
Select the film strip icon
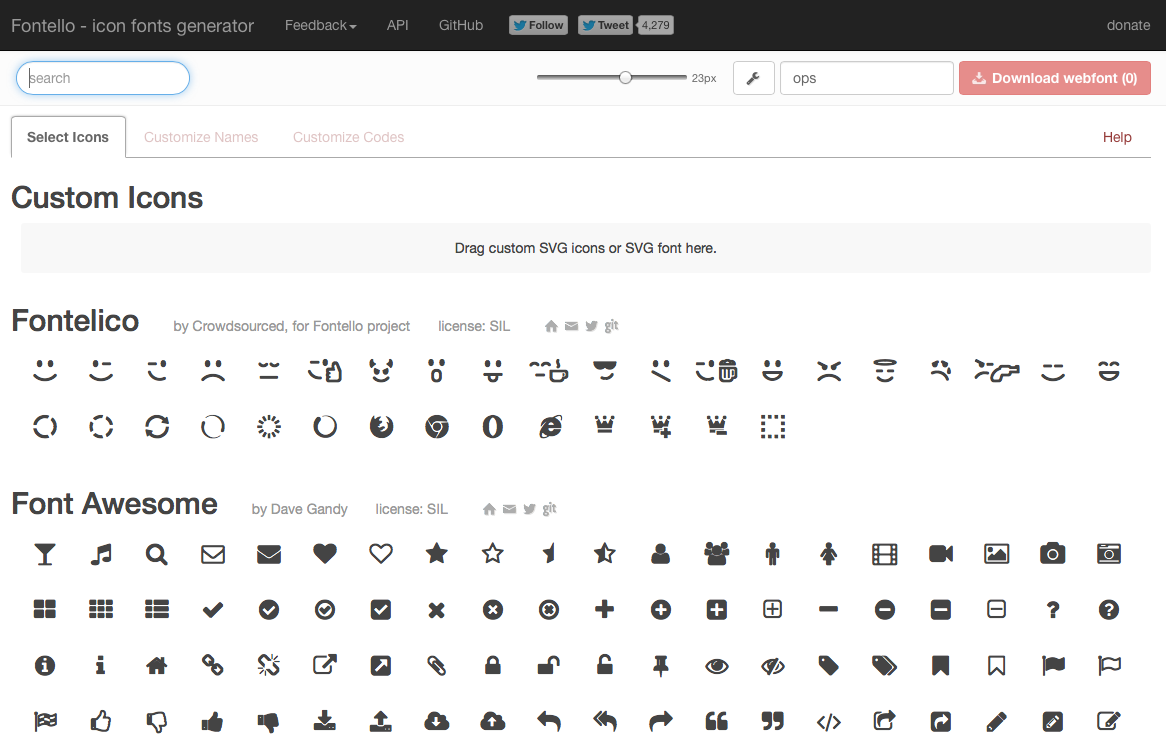[884, 554]
